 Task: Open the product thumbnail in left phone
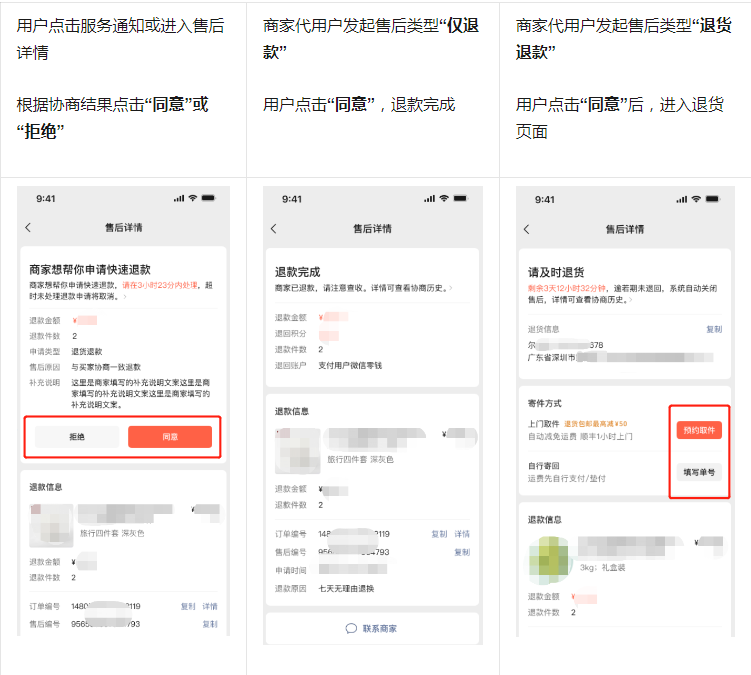(x=51, y=524)
